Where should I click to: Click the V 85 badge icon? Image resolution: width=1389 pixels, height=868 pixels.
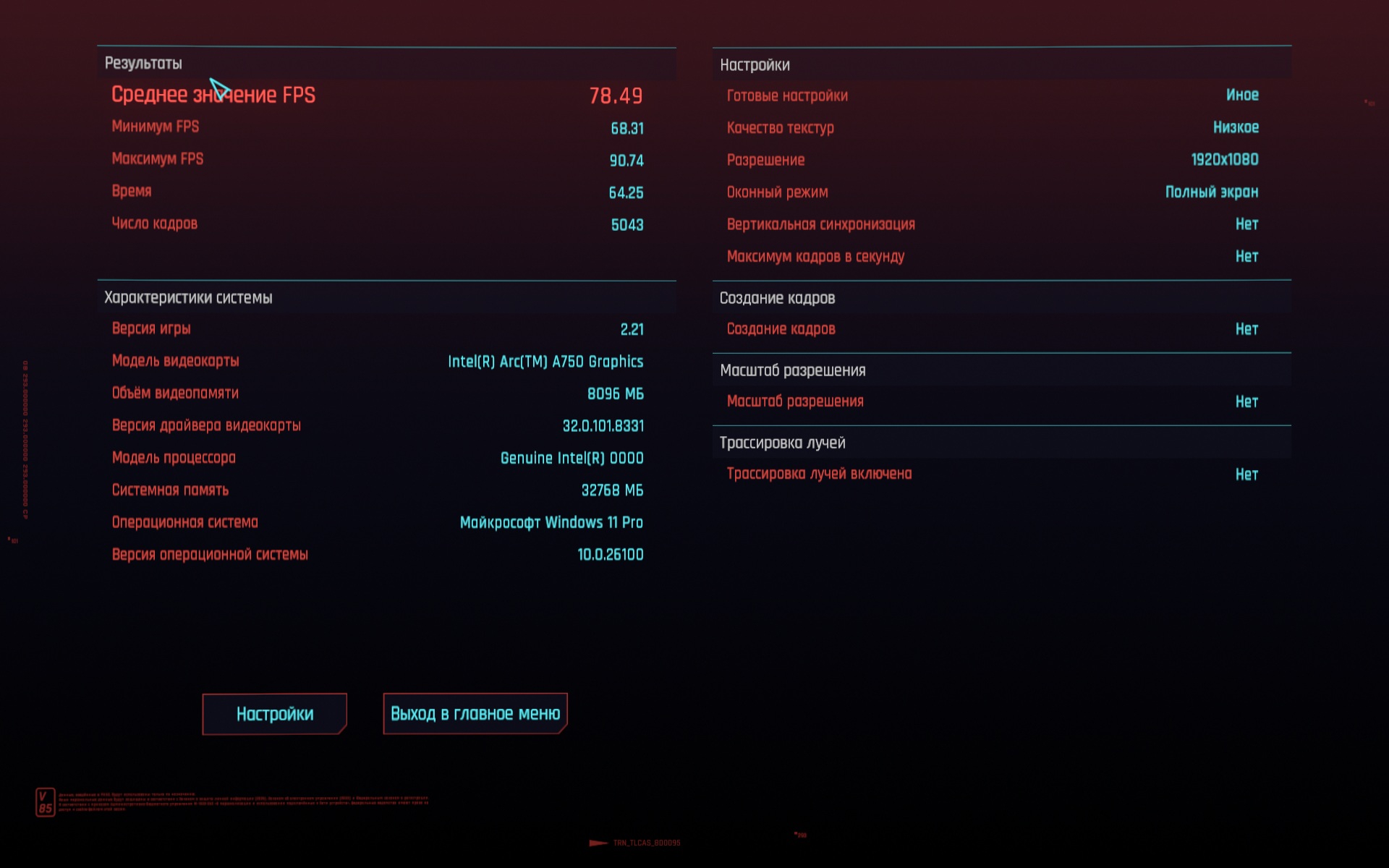[x=45, y=802]
